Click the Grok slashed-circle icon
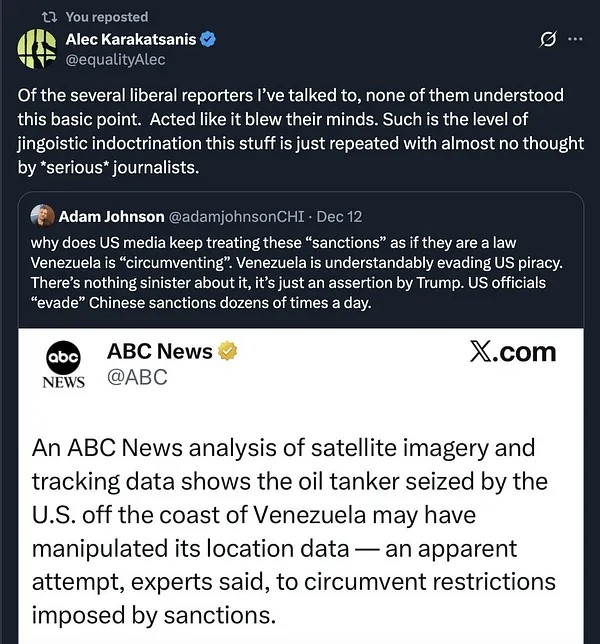This screenshot has width=600, height=644. pyautogui.click(x=547, y=40)
